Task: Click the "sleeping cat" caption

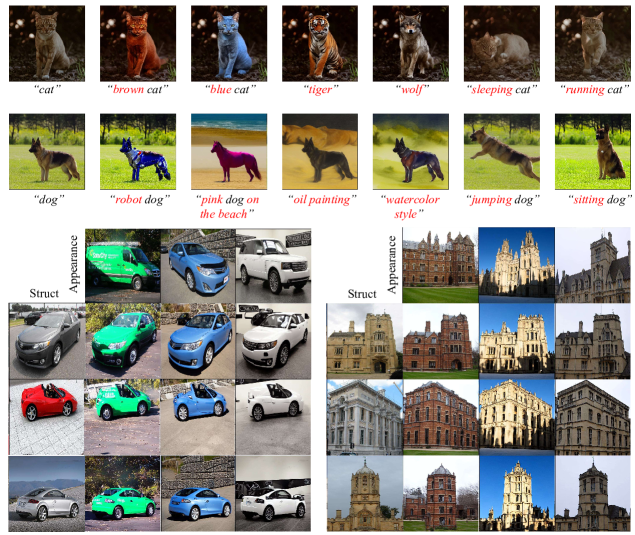Action: click(x=502, y=90)
